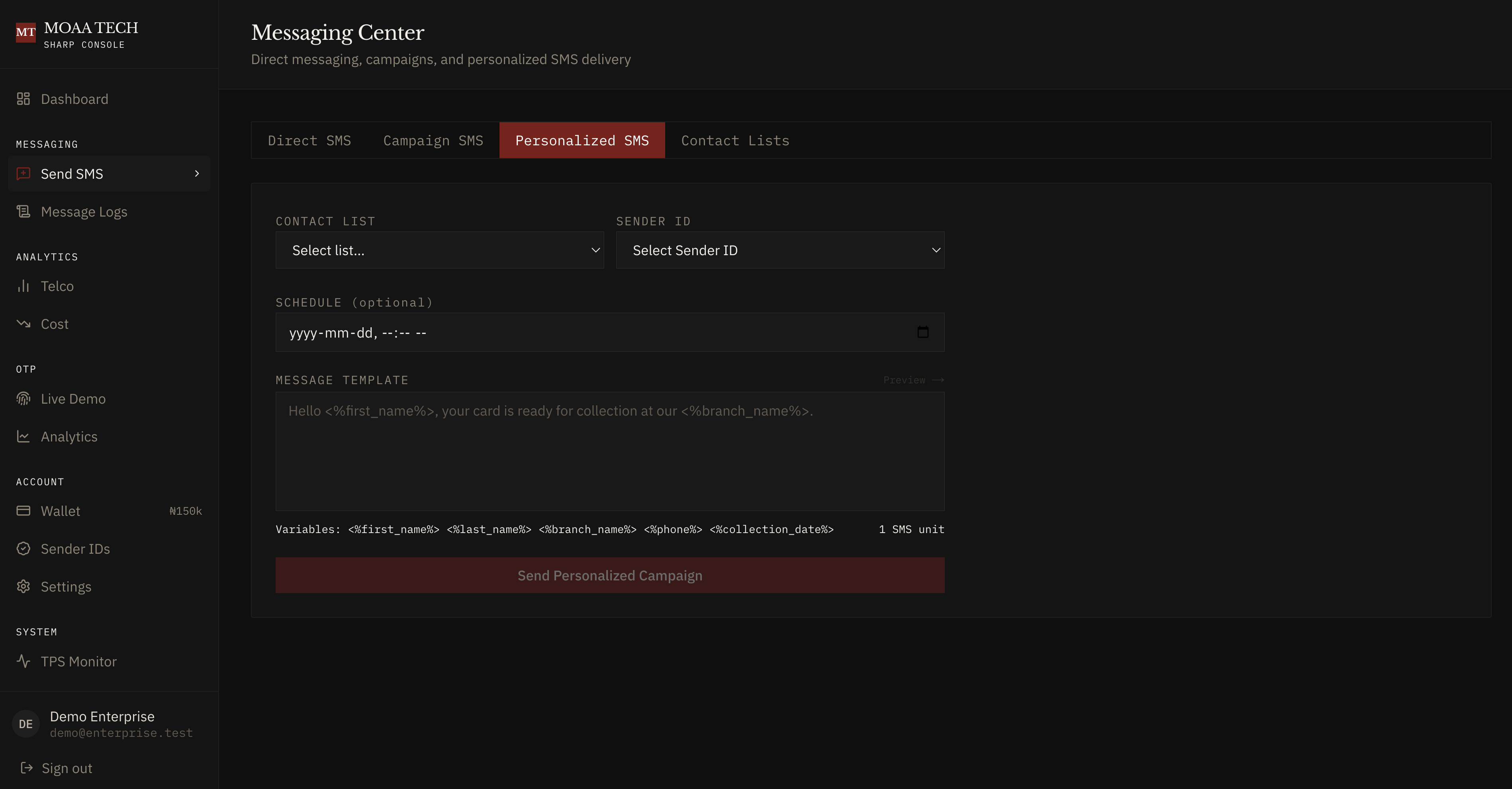Viewport: 1512px width, 789px height.
Task: Click the Wallet card icon
Action: [x=24, y=511]
